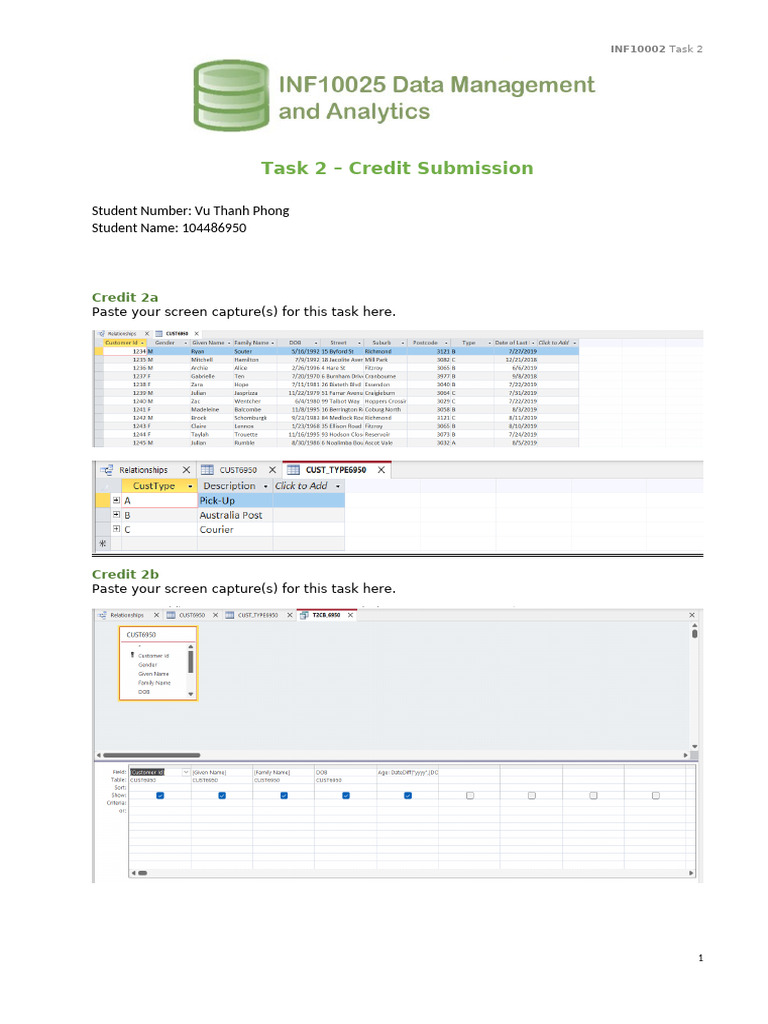Open the Field dropdown on the Customer id cell

pyautogui.click(x=186, y=773)
